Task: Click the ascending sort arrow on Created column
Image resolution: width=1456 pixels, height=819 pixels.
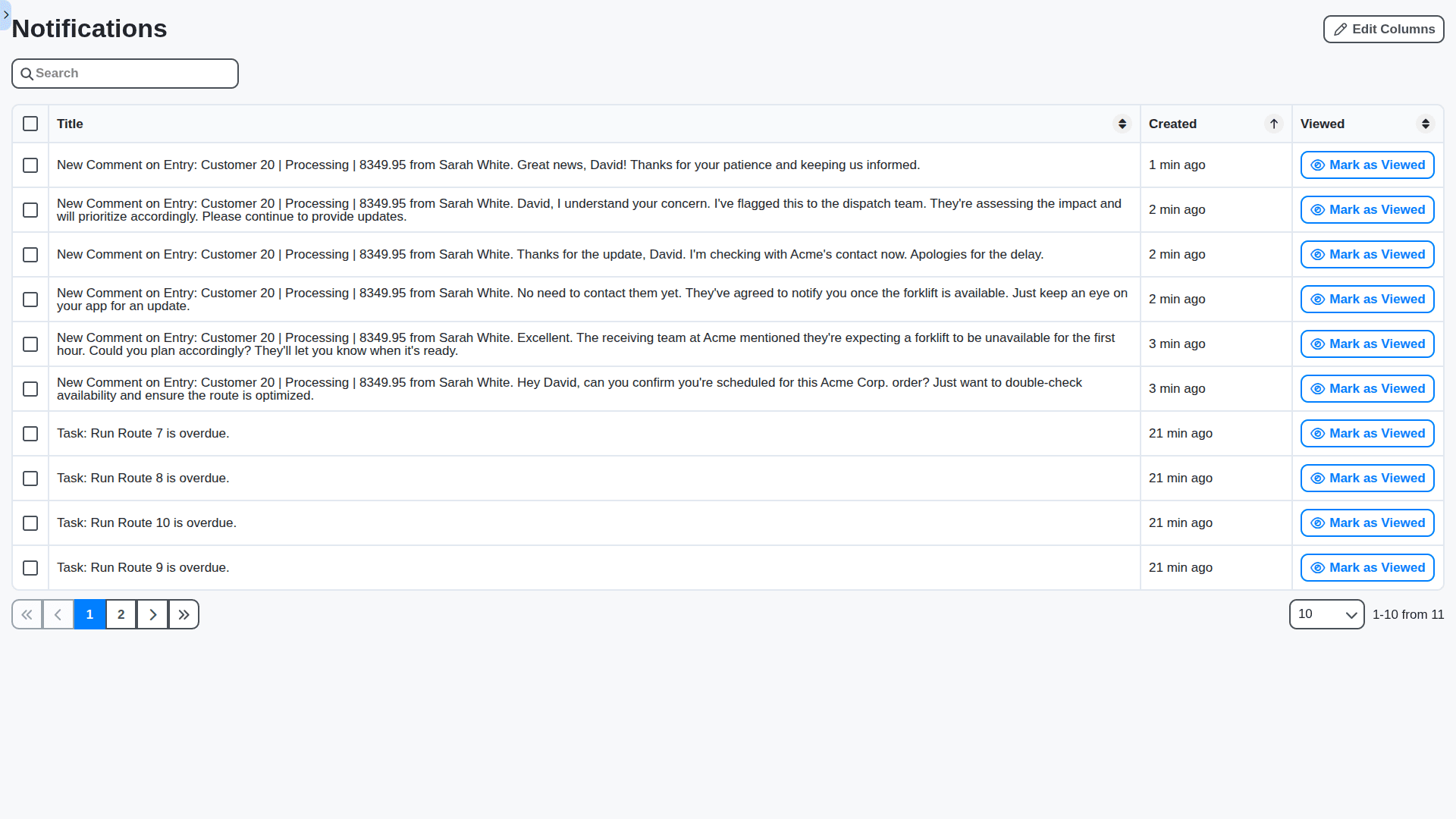Action: 1273,124
